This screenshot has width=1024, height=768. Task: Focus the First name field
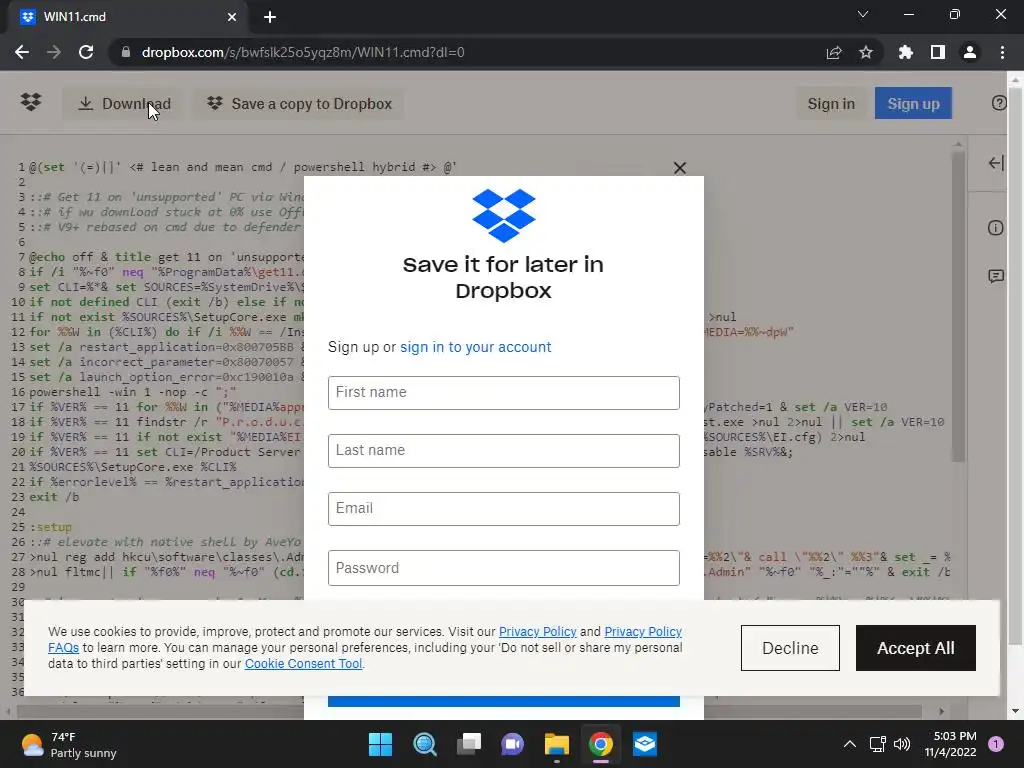coord(504,392)
